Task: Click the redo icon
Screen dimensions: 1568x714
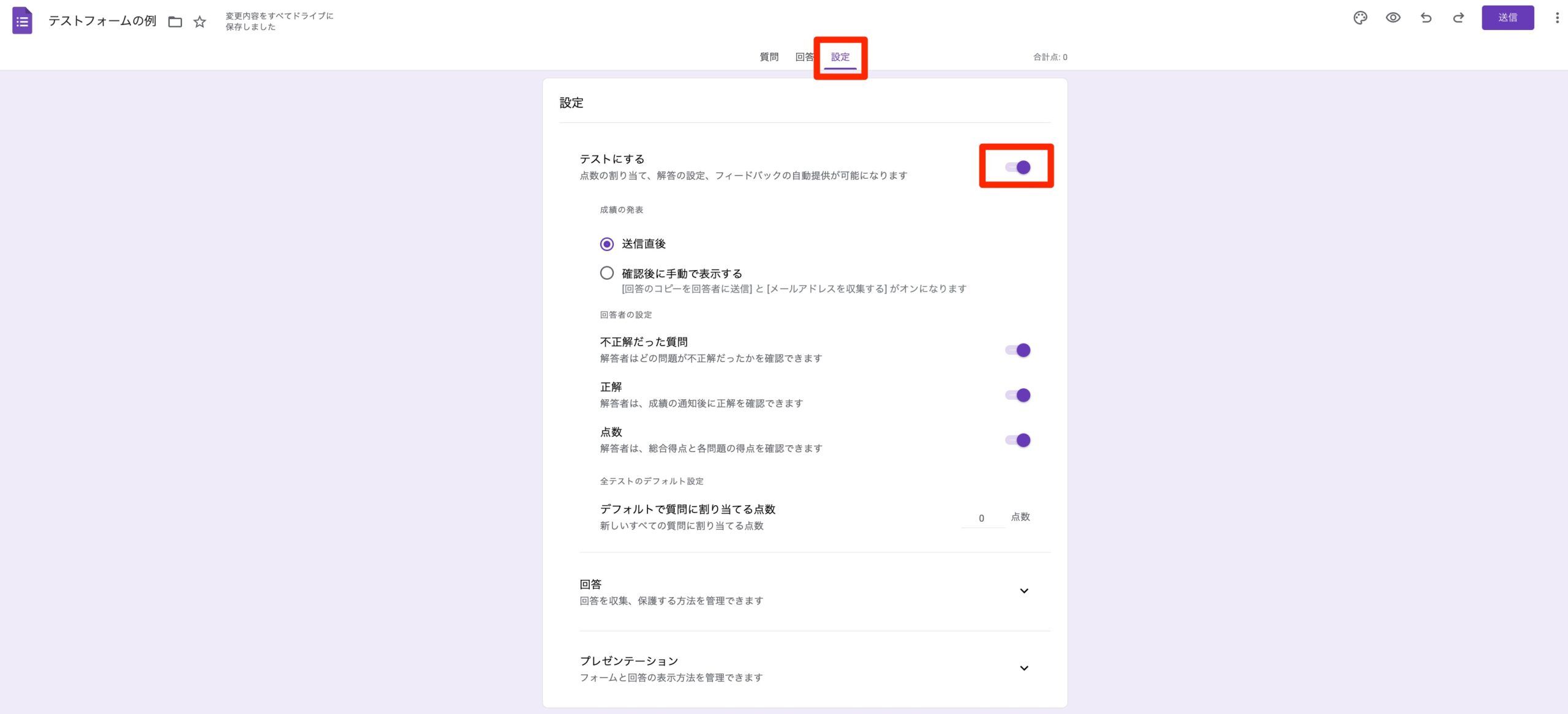Action: click(x=1458, y=18)
